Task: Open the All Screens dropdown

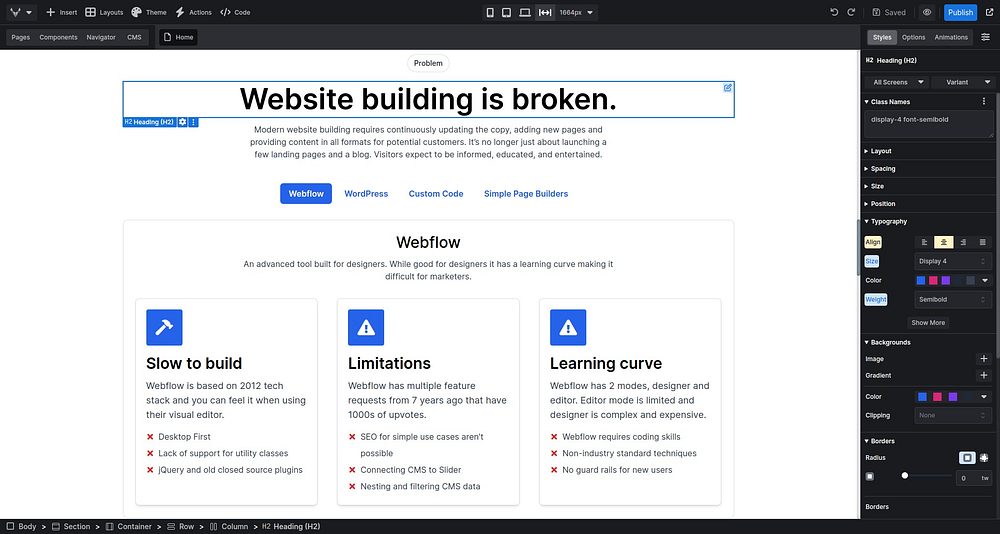Action: [895, 82]
